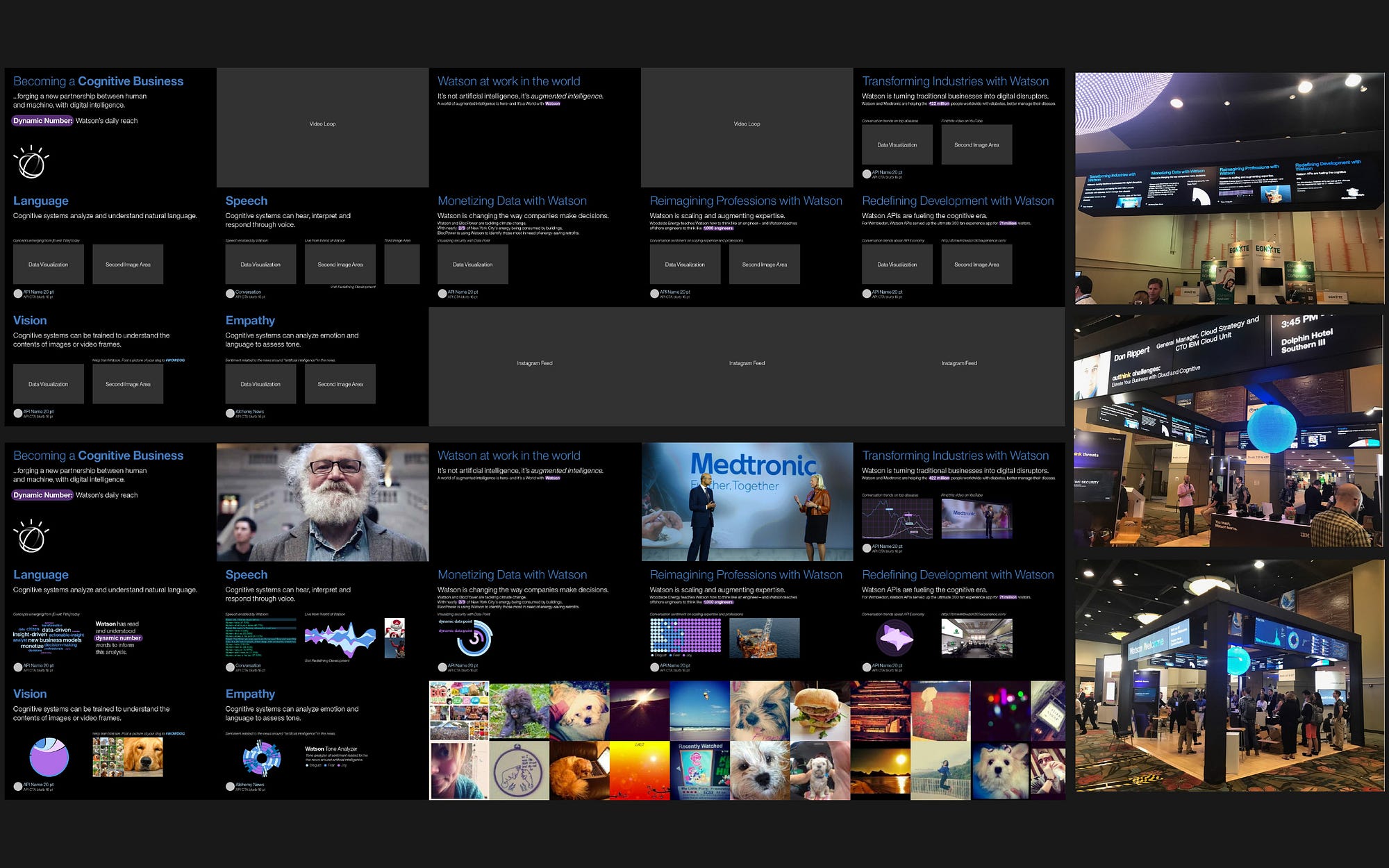Click the Watson logo in the wireframe layout
This screenshot has width=1389, height=868.
tap(31, 162)
